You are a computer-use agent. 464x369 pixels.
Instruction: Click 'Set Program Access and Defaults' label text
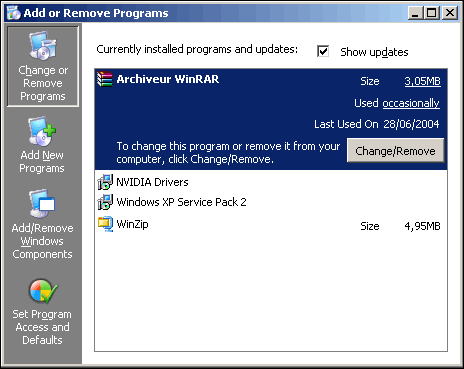(x=42, y=327)
